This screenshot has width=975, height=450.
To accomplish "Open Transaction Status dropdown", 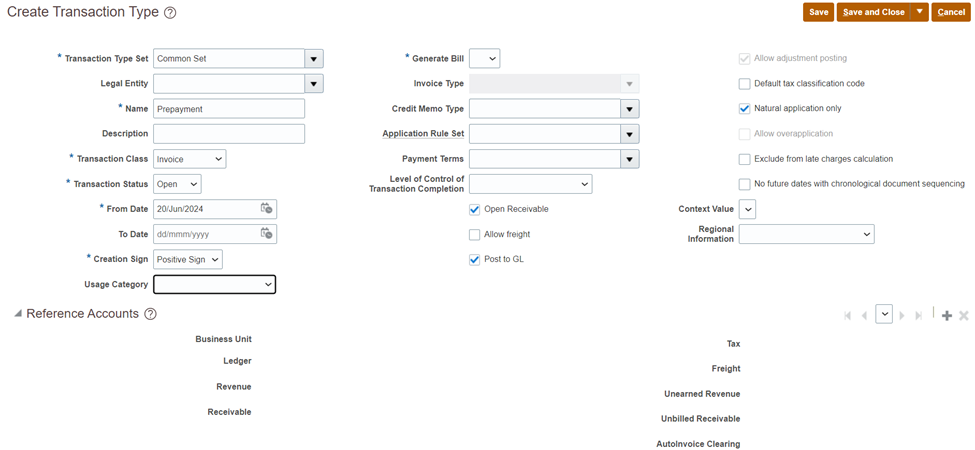I will pyautogui.click(x=177, y=184).
